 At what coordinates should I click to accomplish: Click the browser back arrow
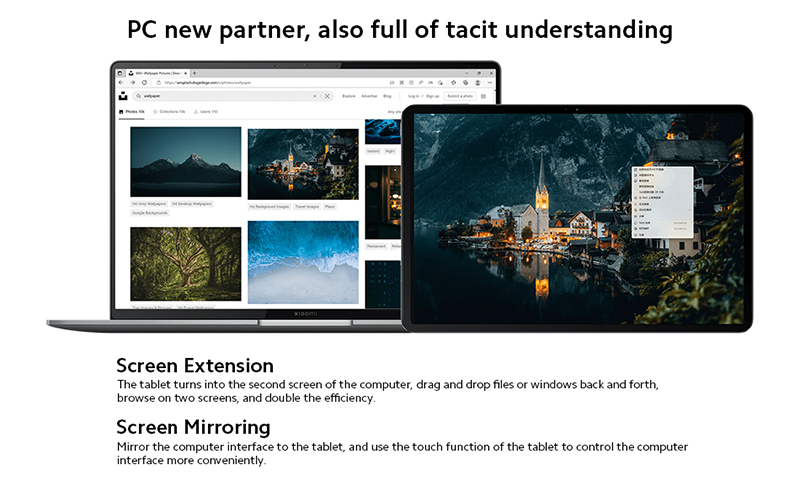pos(121,82)
